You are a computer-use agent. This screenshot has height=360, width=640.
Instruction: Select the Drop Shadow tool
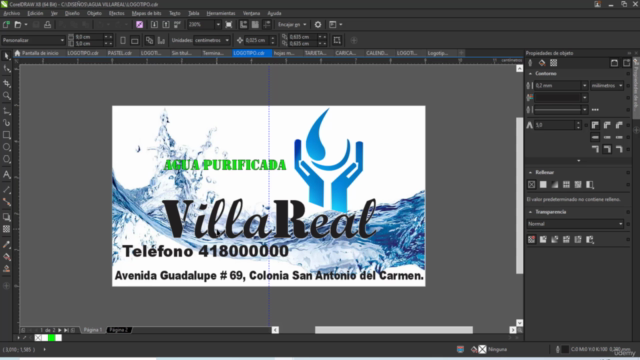[x=7, y=217]
